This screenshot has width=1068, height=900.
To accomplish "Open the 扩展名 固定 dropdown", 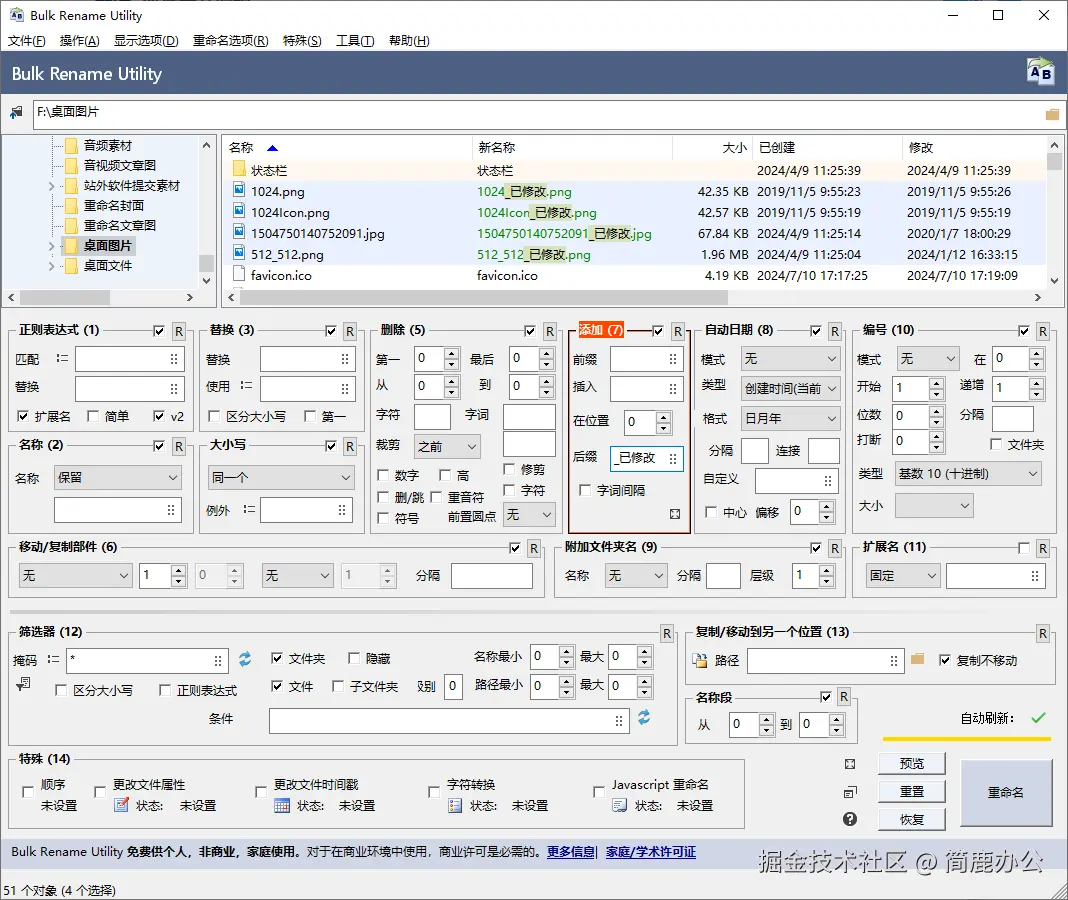I will [x=902, y=576].
